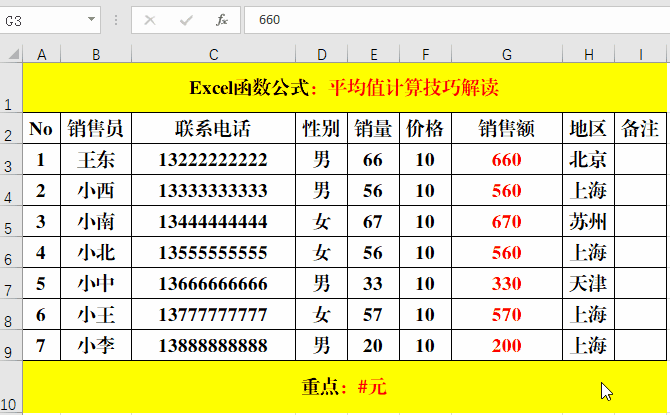Click the 销售员 header cell
Screen dimensions: 670x415
click(96, 128)
